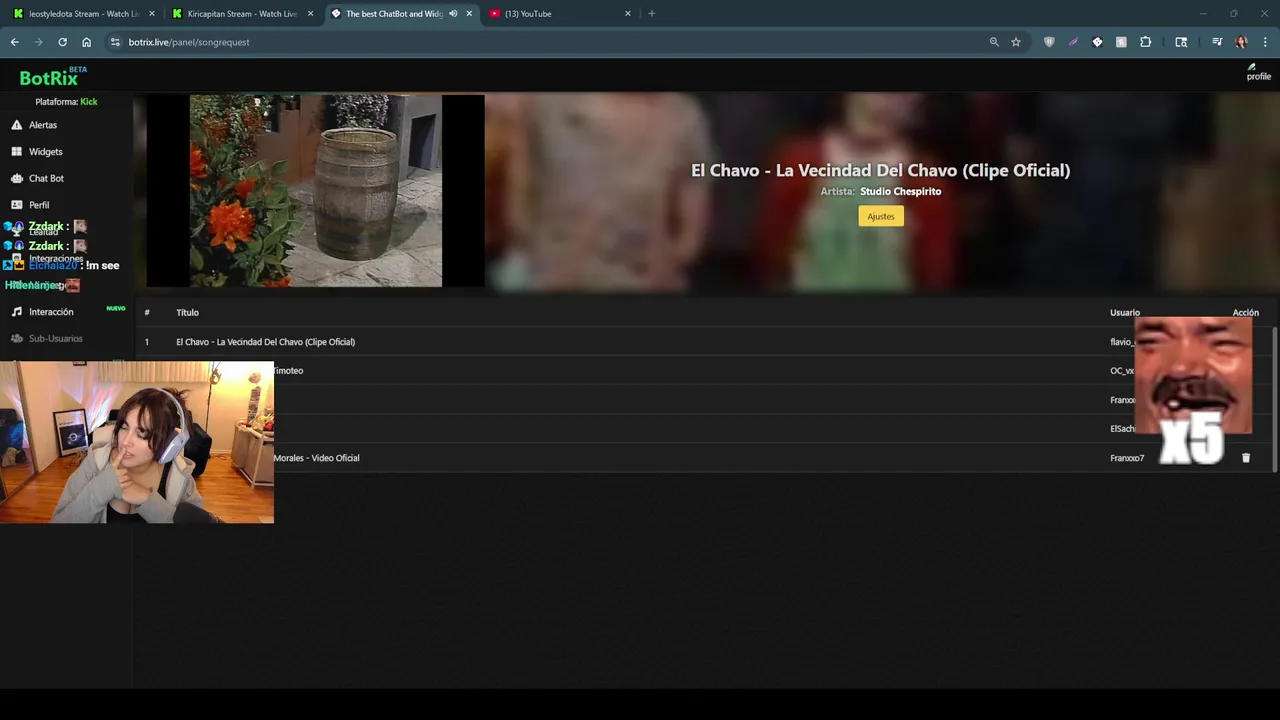Close the Kiricapitan Stream tab

point(311,14)
